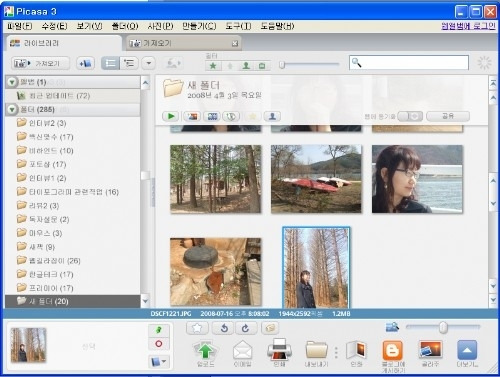Viewport: 500px width, 377px height.
Task: Click the printer icon
Action: pos(279,349)
